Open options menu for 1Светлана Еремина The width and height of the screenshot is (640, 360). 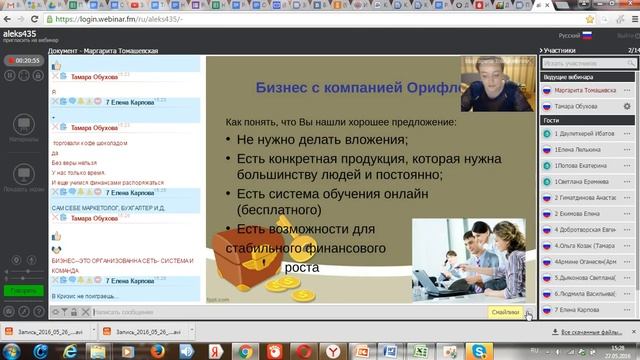(627, 182)
